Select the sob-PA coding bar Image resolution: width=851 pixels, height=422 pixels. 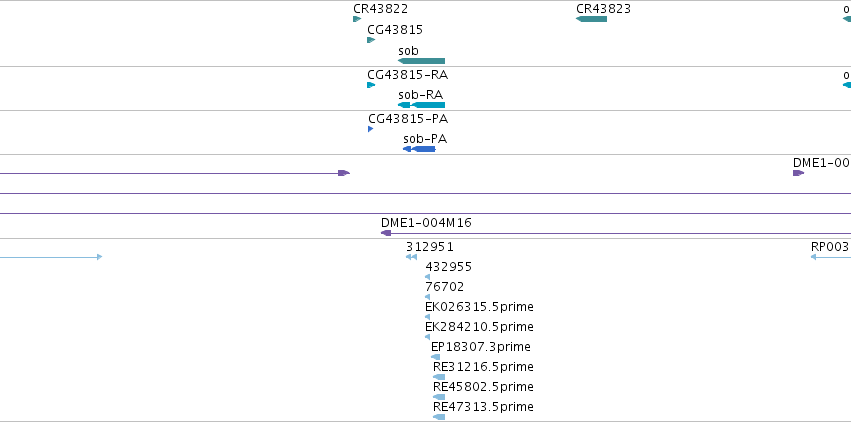(x=419, y=149)
